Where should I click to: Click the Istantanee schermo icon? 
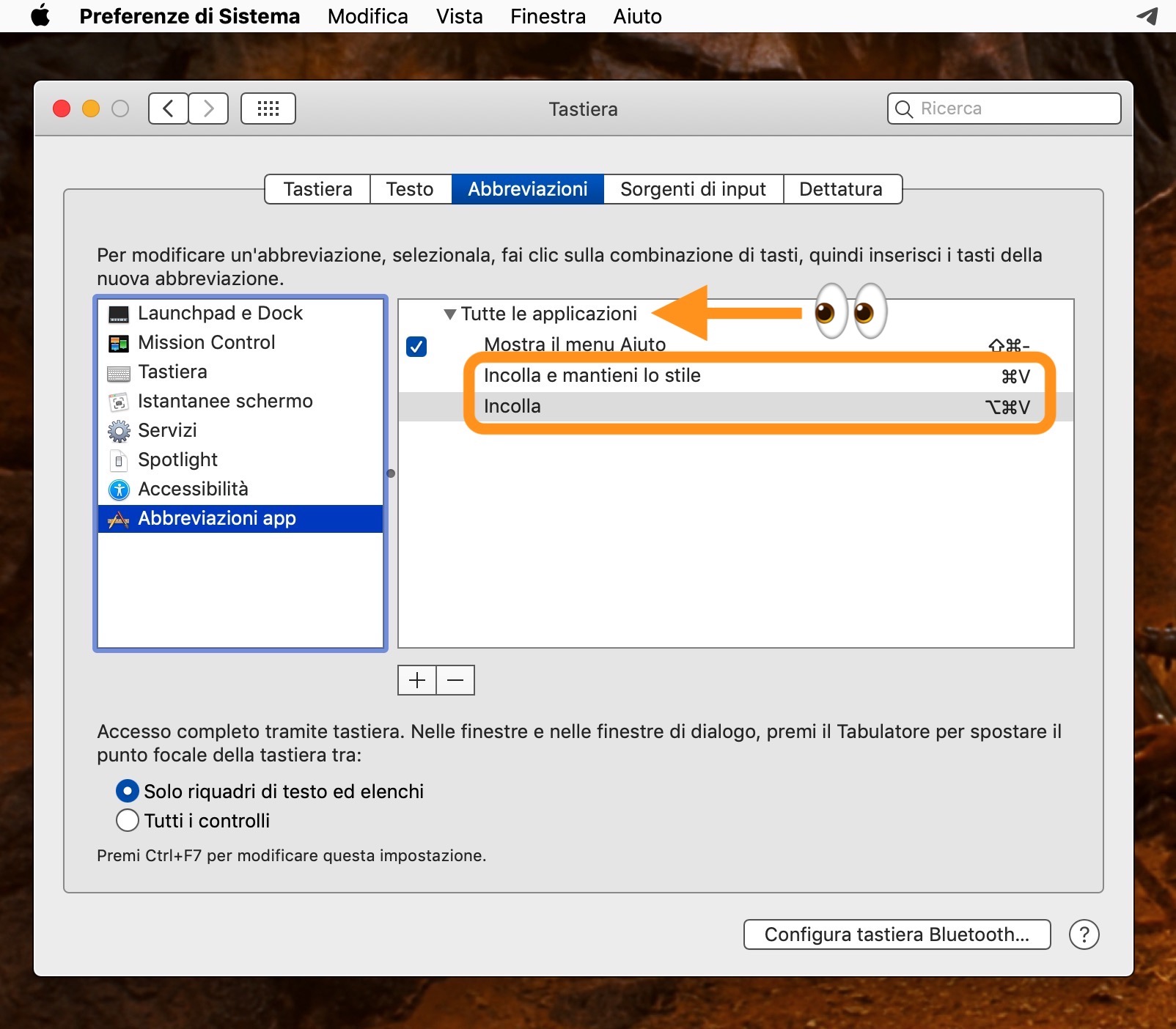click(119, 402)
